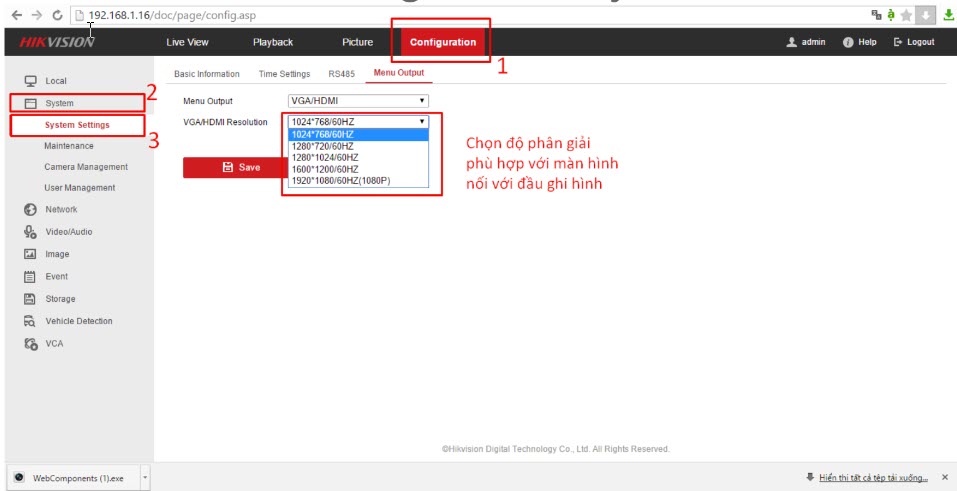Click the Image icon in sidebar
This screenshot has width=957, height=491.
click(x=30, y=254)
